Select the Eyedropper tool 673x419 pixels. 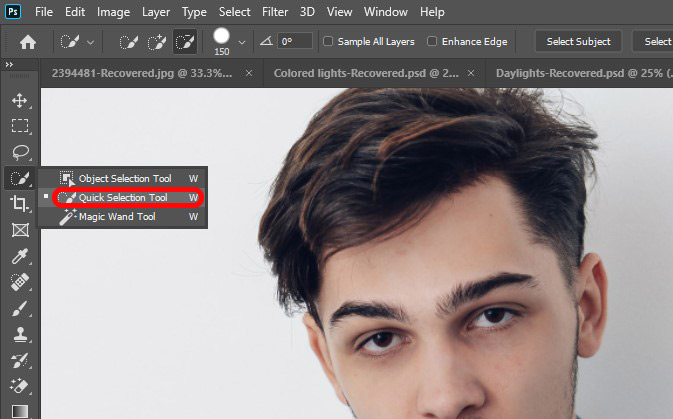(x=20, y=256)
